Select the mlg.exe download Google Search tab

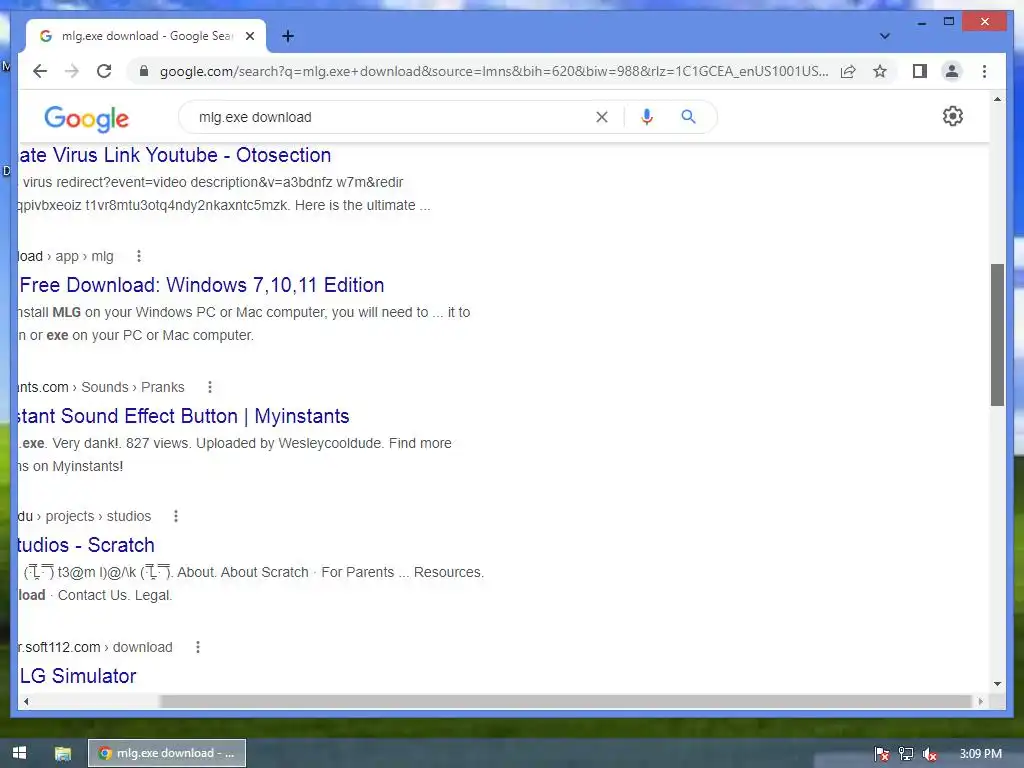pos(146,36)
